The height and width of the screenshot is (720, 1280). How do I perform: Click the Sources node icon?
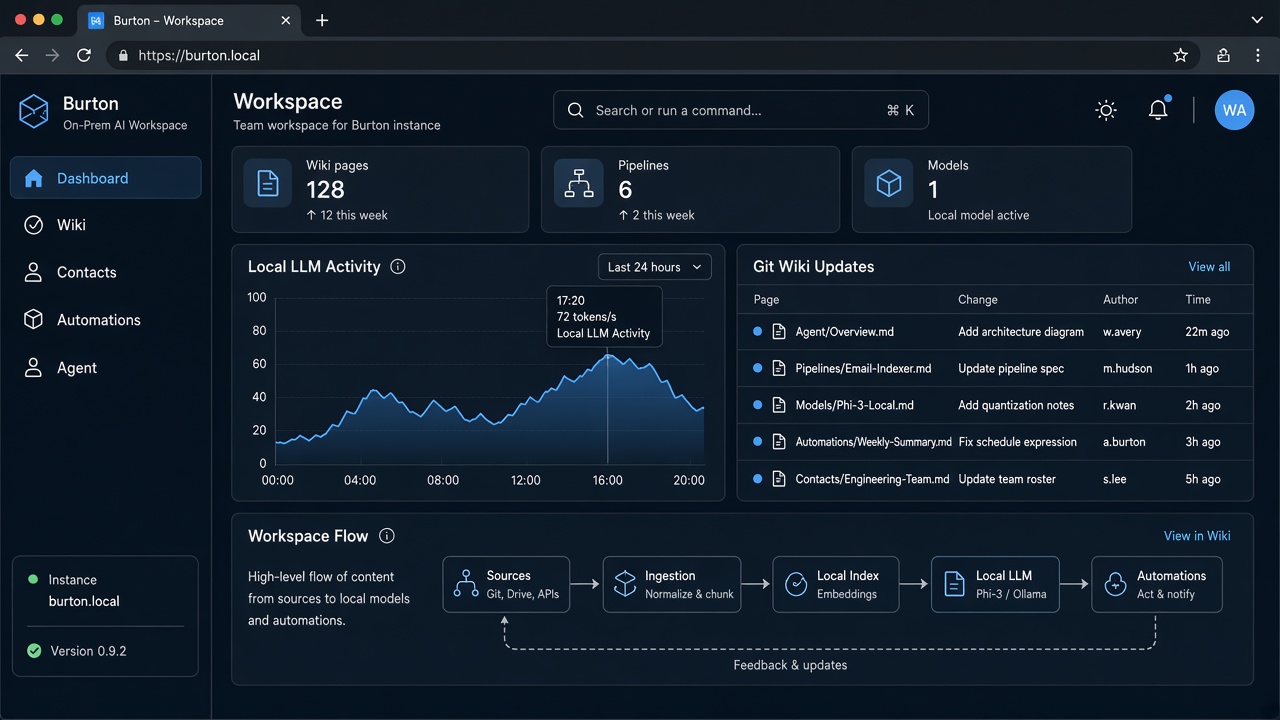(x=466, y=584)
